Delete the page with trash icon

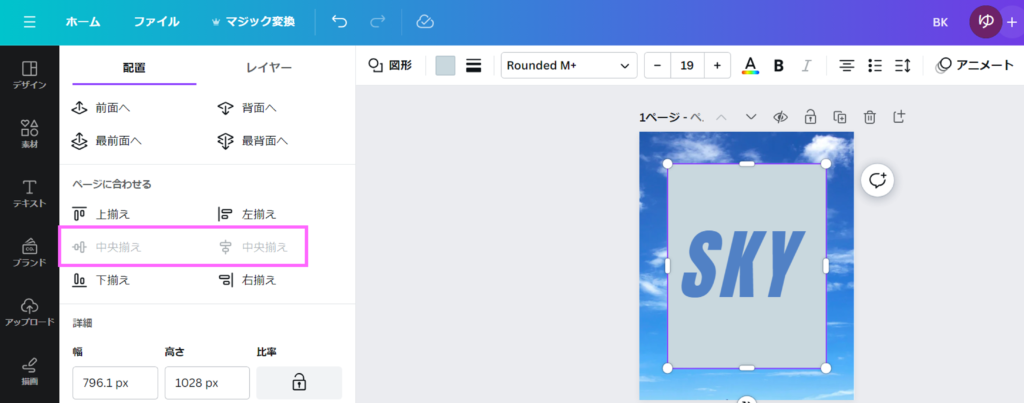click(870, 117)
